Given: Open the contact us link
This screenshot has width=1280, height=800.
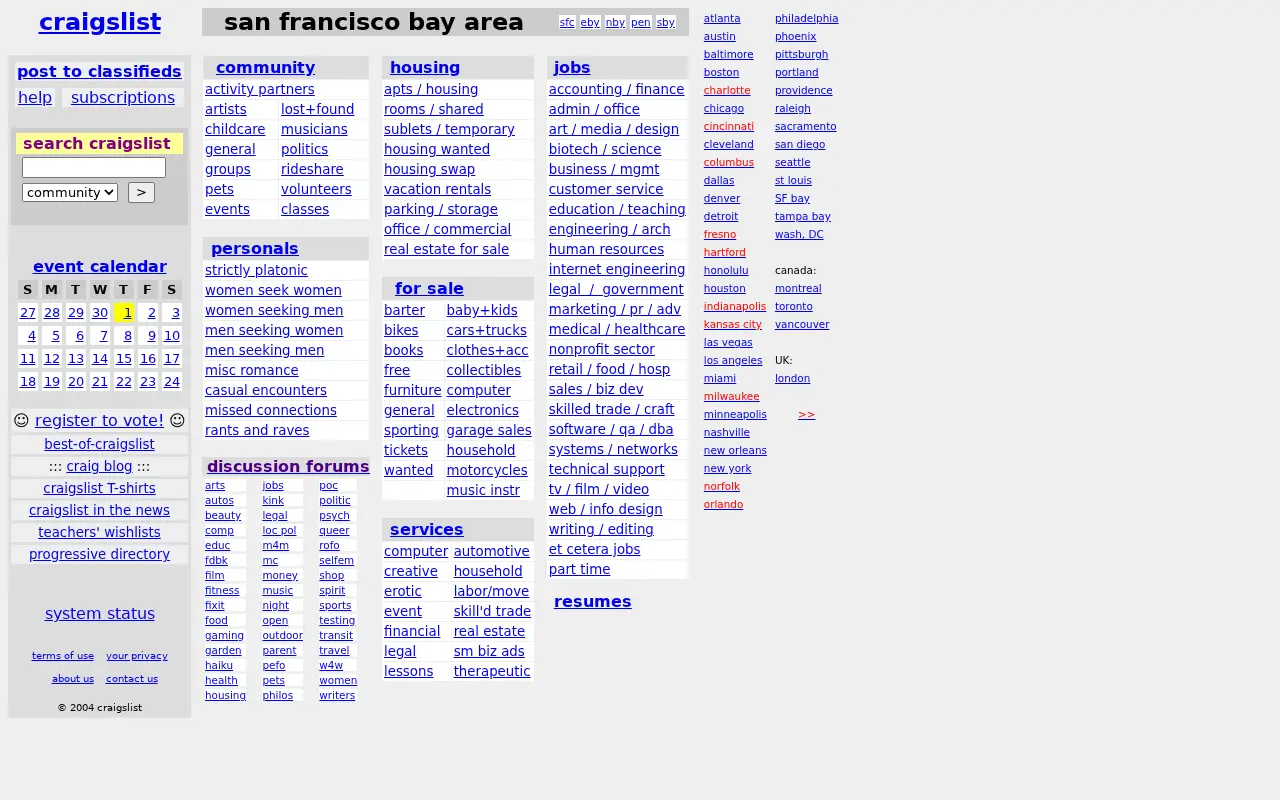Looking at the screenshot, I should point(132,679).
